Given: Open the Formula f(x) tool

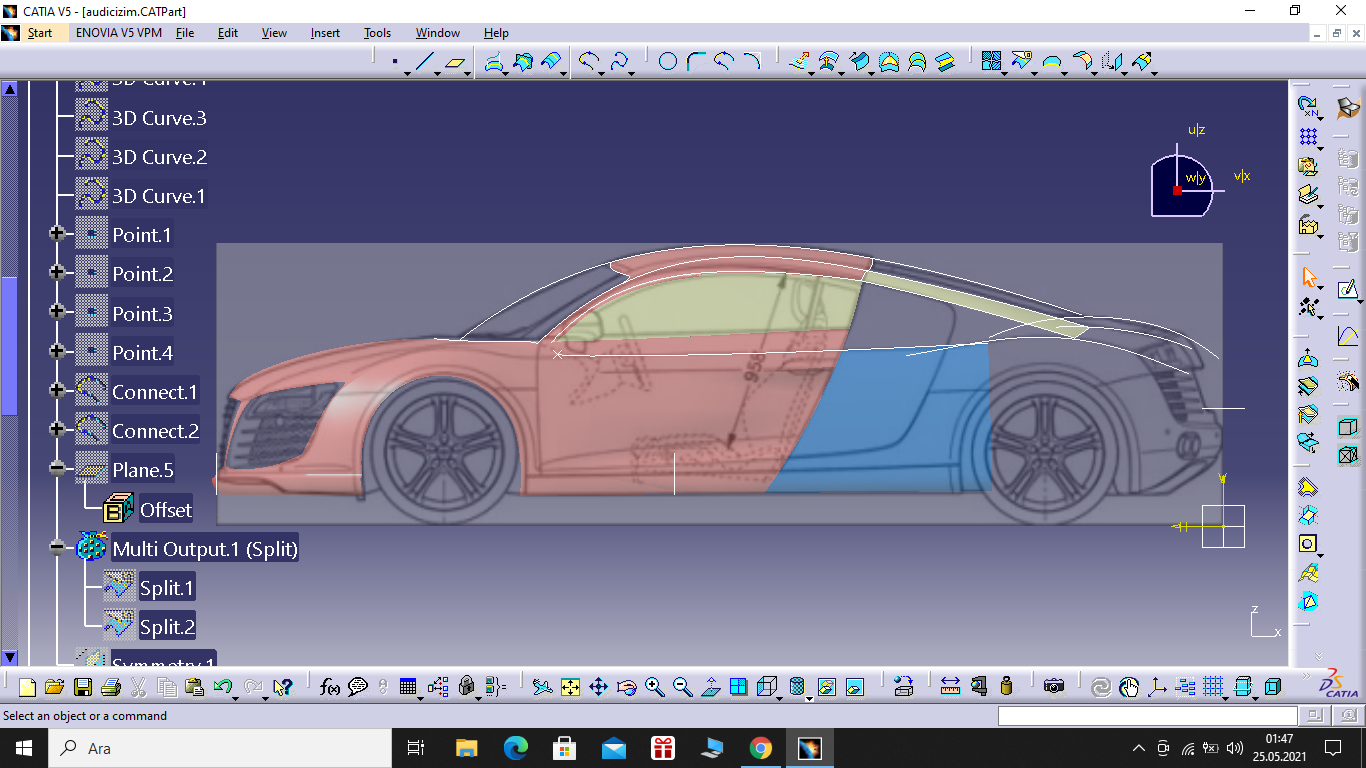Looking at the screenshot, I should pyautogui.click(x=329, y=687).
